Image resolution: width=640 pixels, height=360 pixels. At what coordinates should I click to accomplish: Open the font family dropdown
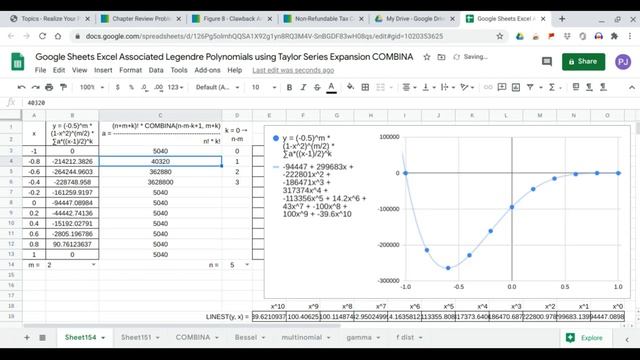point(217,87)
